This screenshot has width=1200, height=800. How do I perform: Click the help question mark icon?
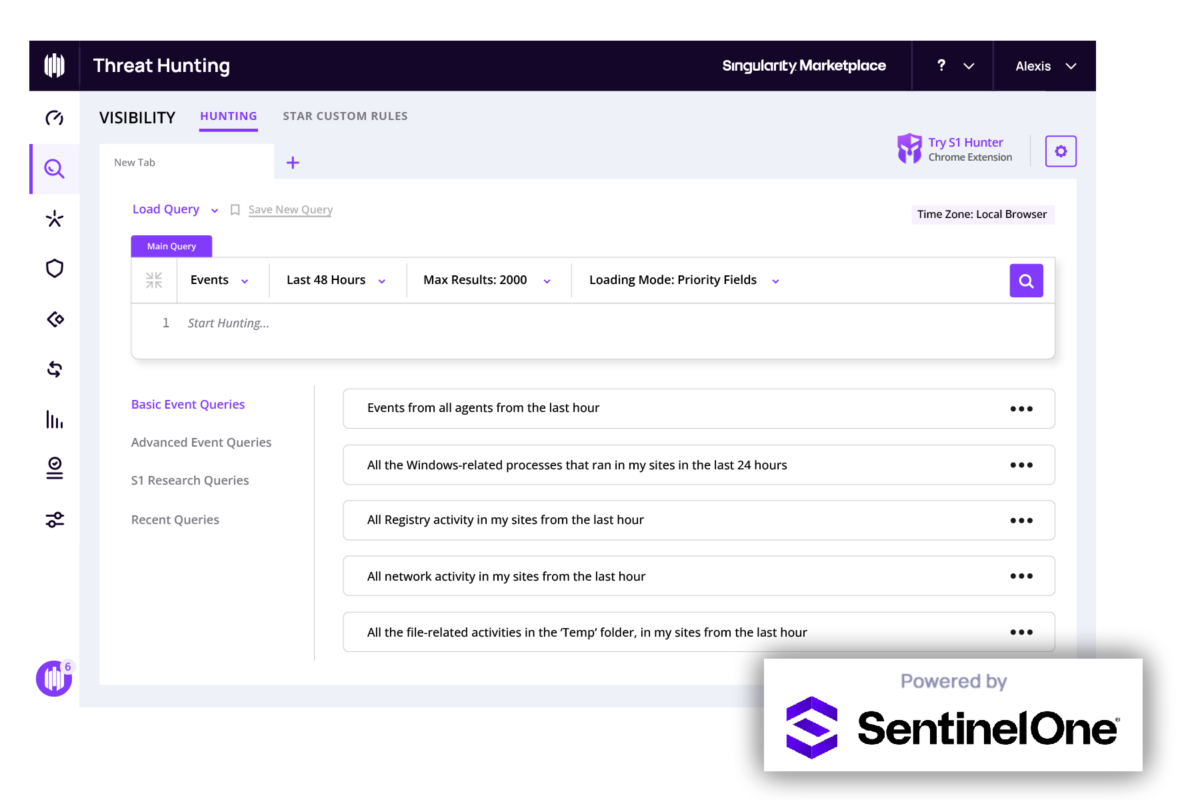941,66
